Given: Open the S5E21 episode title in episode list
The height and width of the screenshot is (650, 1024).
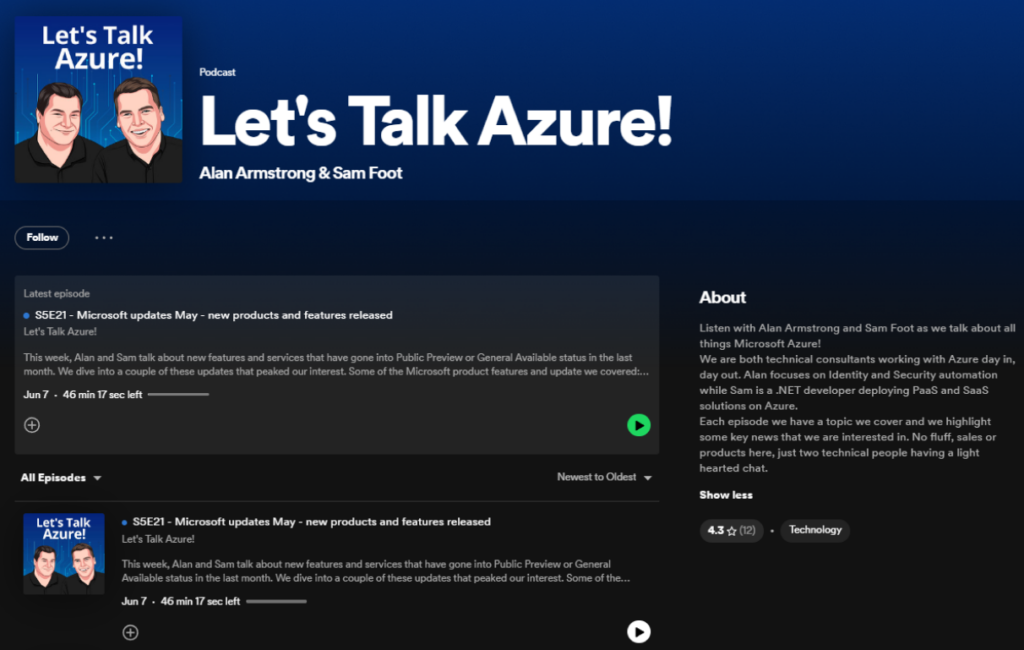Looking at the screenshot, I should (311, 522).
